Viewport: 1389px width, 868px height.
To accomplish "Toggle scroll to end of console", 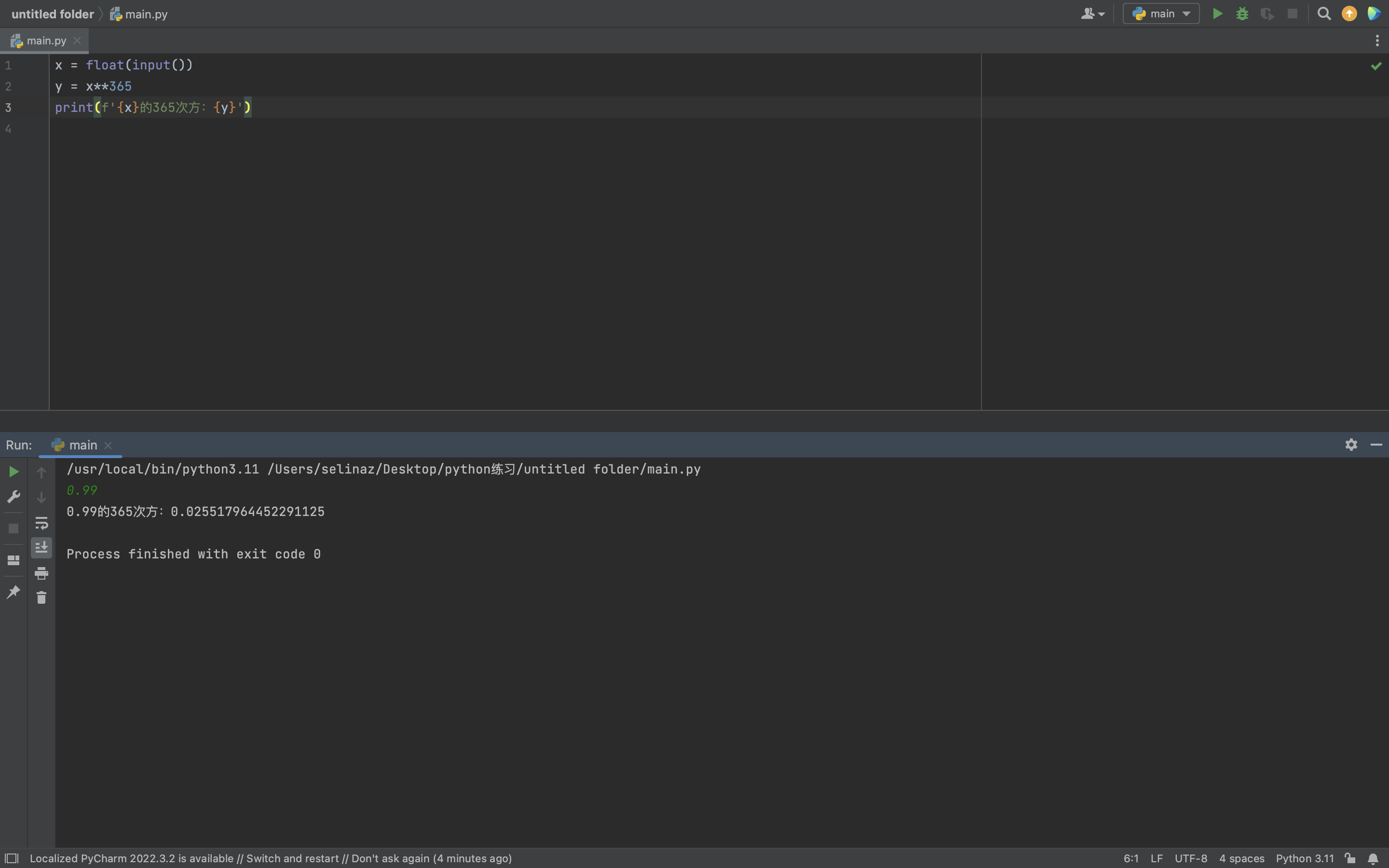I will coord(41,548).
